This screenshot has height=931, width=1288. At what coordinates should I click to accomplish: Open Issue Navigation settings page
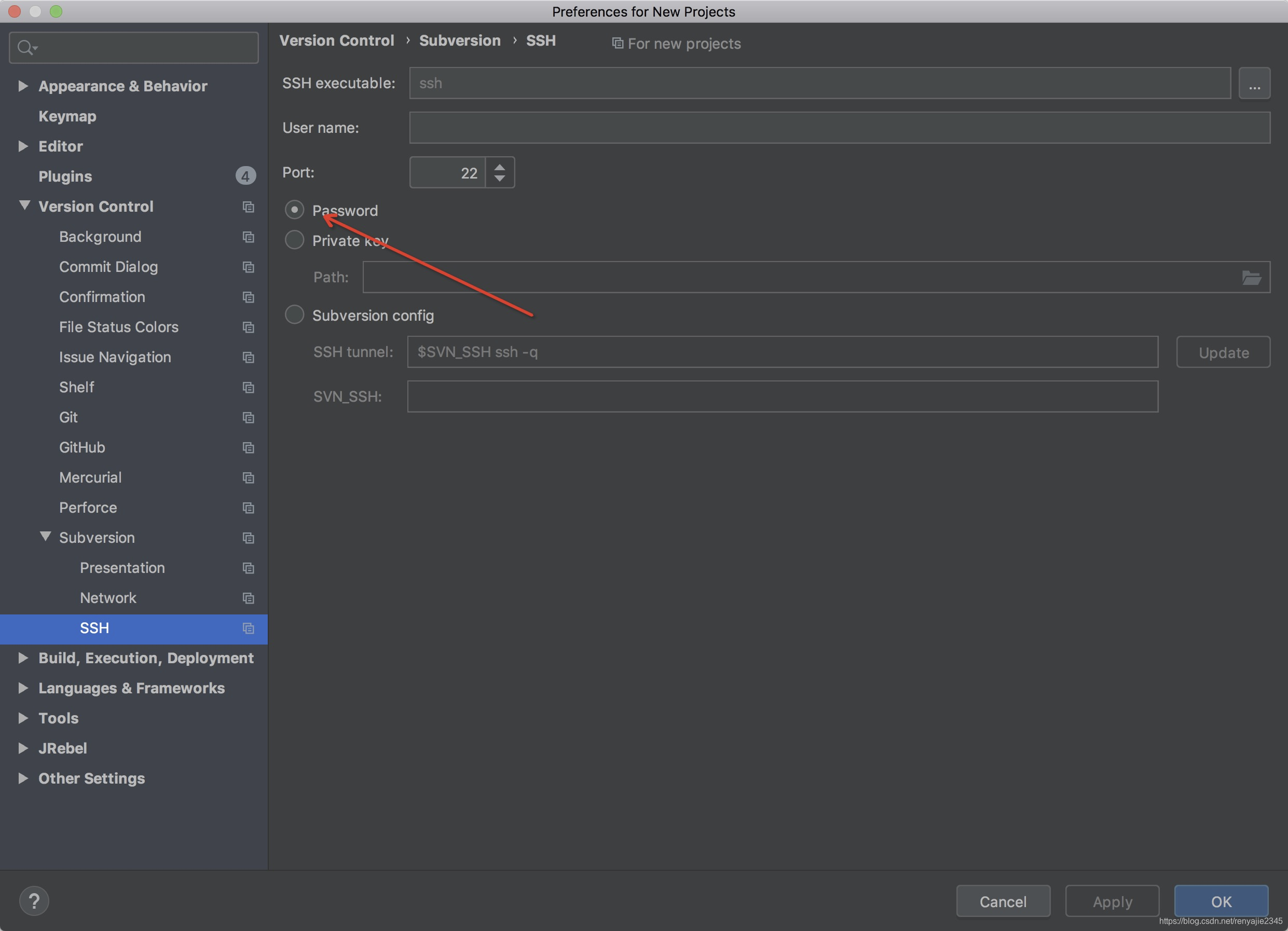pyautogui.click(x=115, y=357)
